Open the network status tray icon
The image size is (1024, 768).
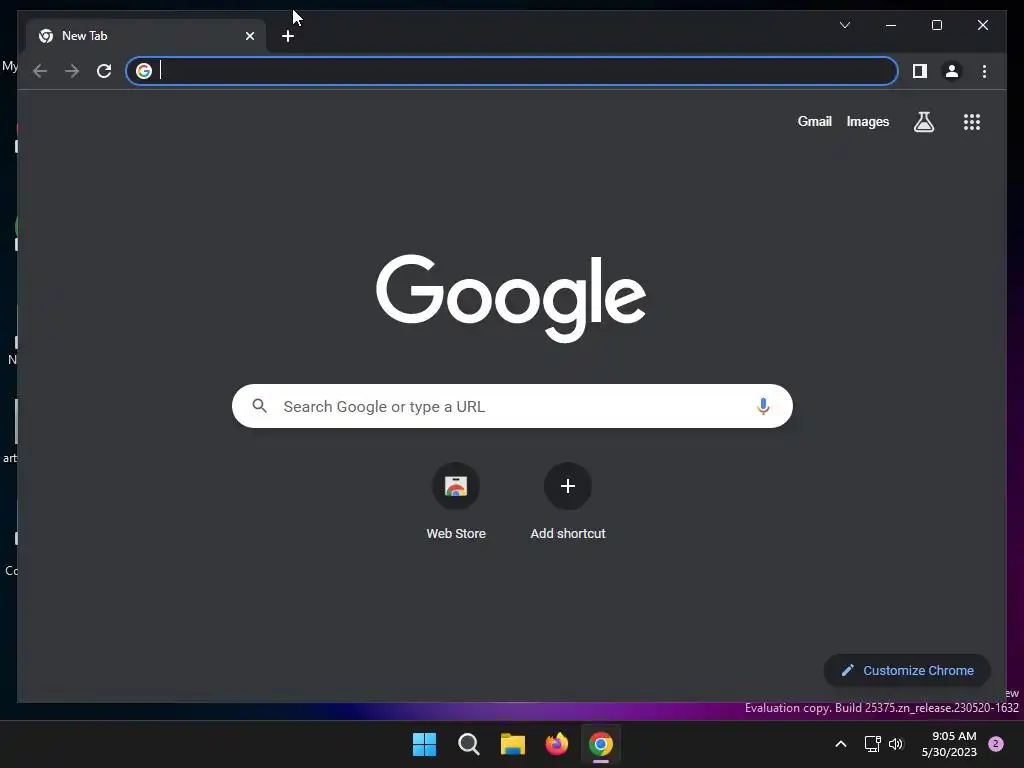[872, 744]
